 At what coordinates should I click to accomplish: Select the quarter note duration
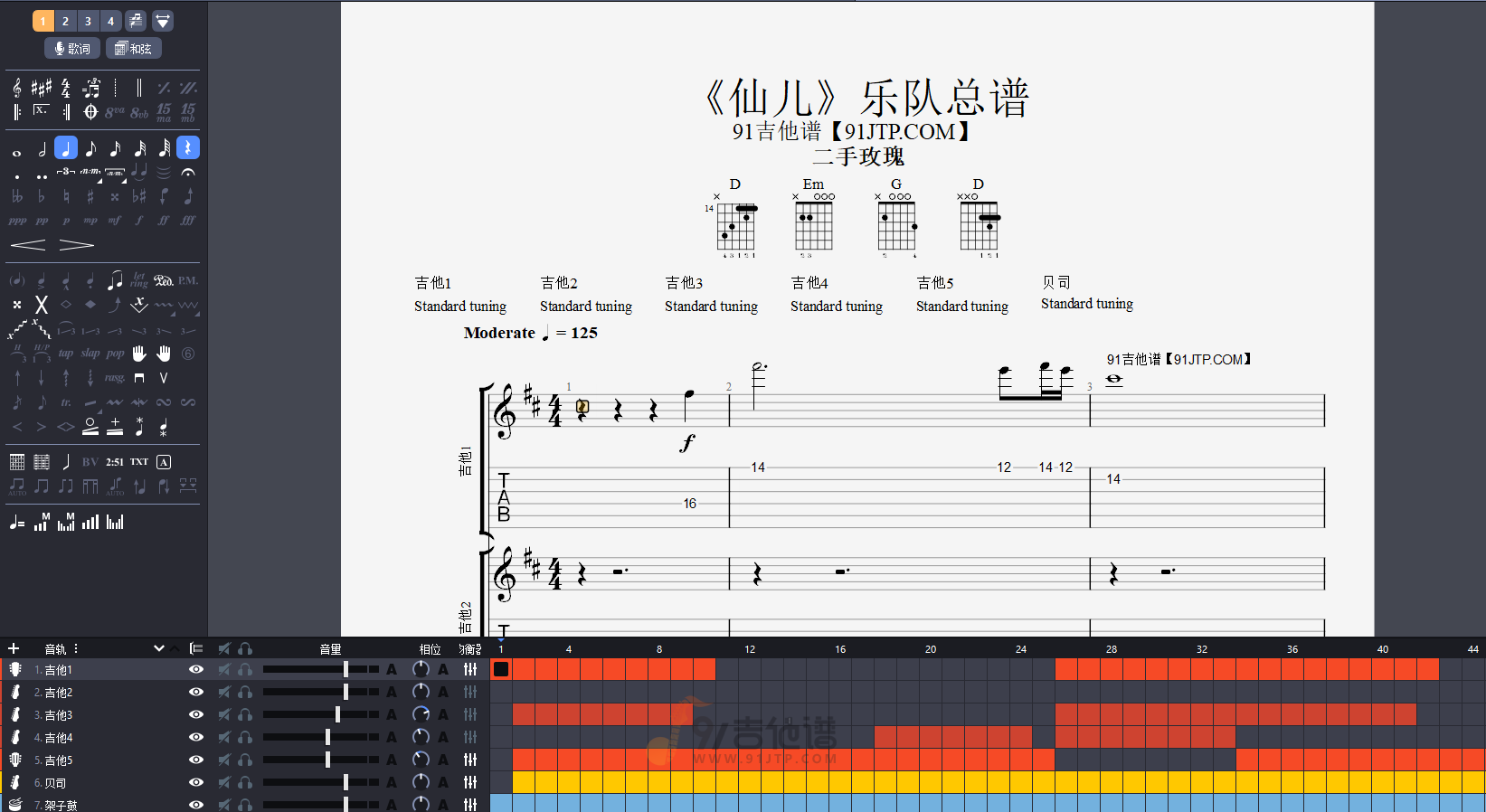(x=66, y=147)
